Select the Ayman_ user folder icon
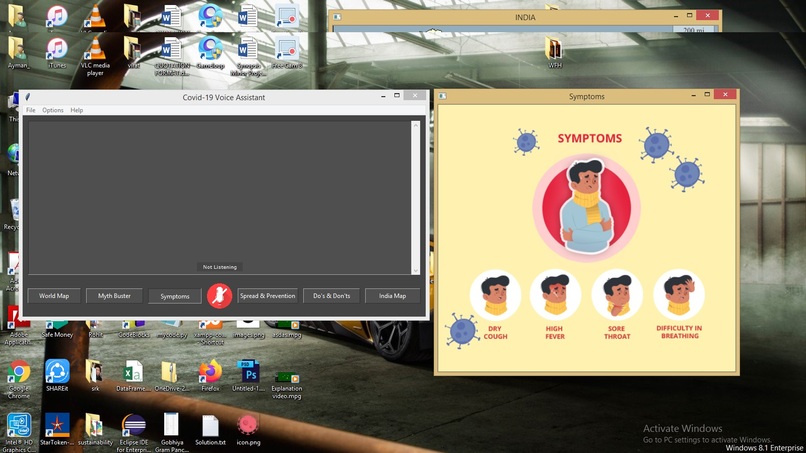Image resolution: width=806 pixels, height=453 pixels. [19, 53]
